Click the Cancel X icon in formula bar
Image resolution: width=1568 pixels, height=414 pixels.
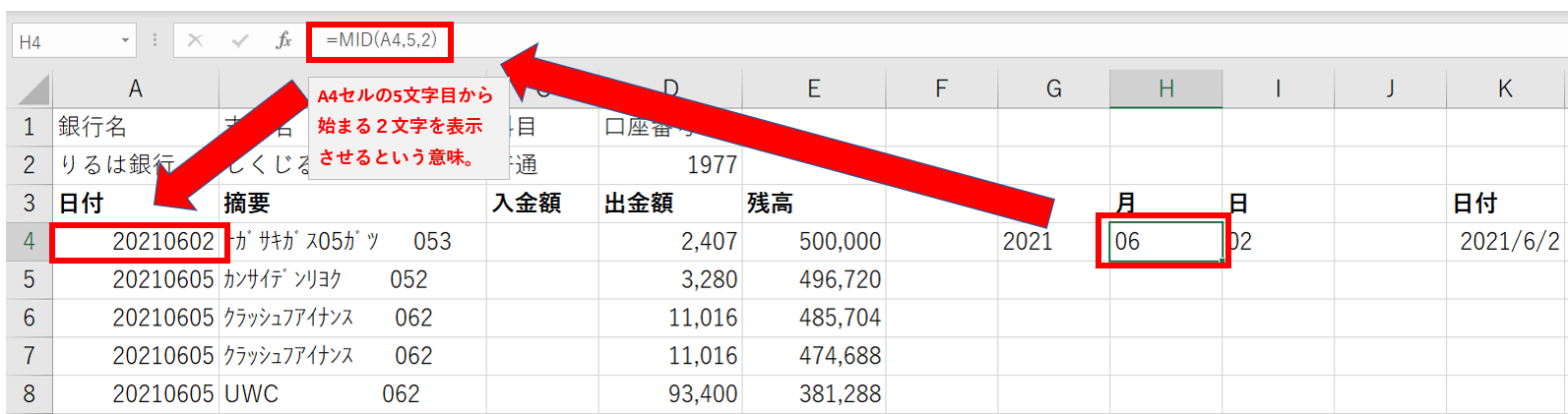click(195, 40)
